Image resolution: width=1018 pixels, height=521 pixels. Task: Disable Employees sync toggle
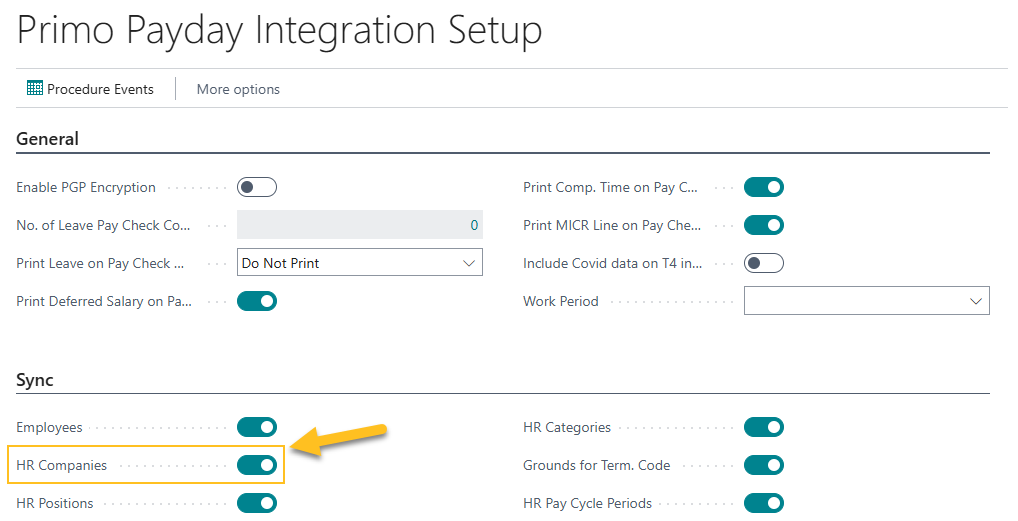click(257, 427)
